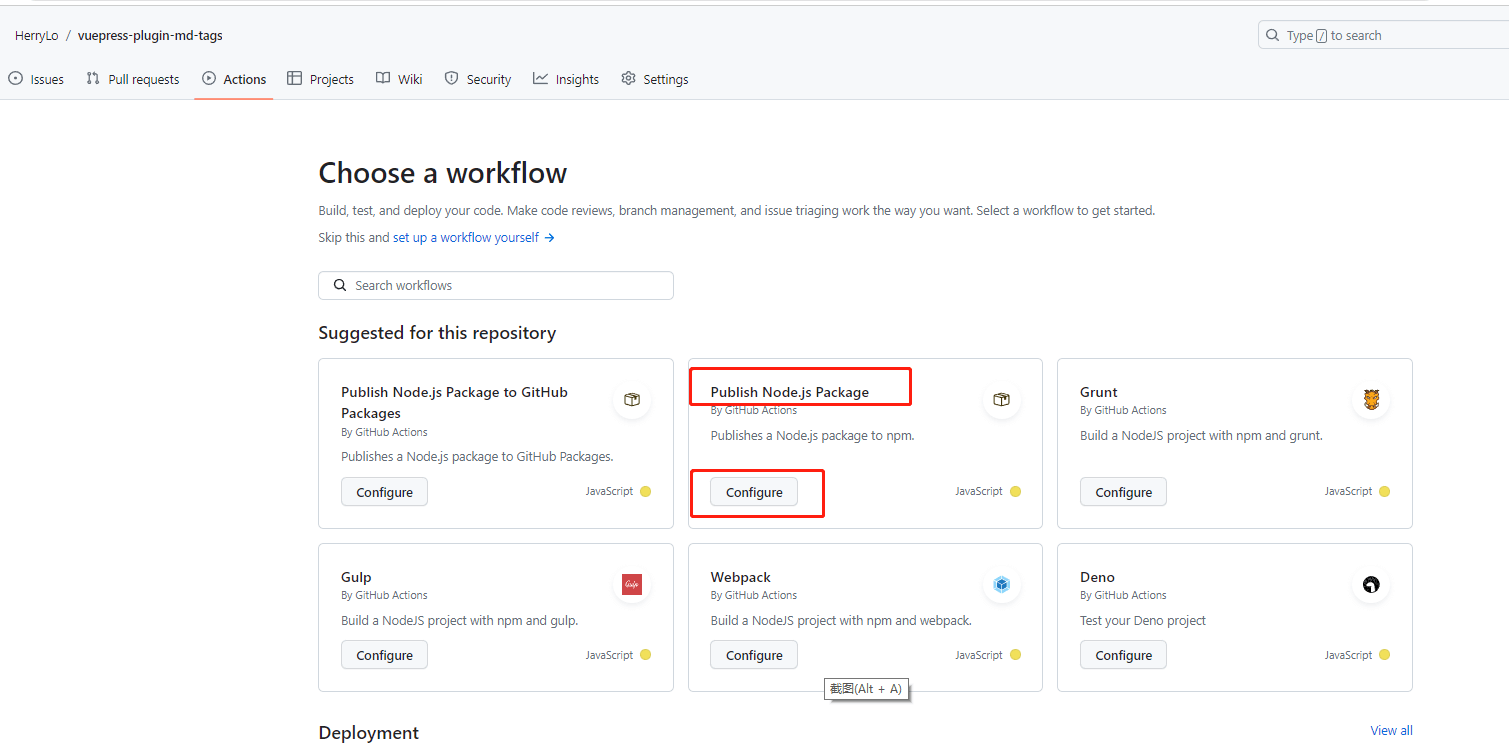Image resolution: width=1509 pixels, height=751 pixels.
Task: Open the Insights tab
Action: tap(566, 79)
